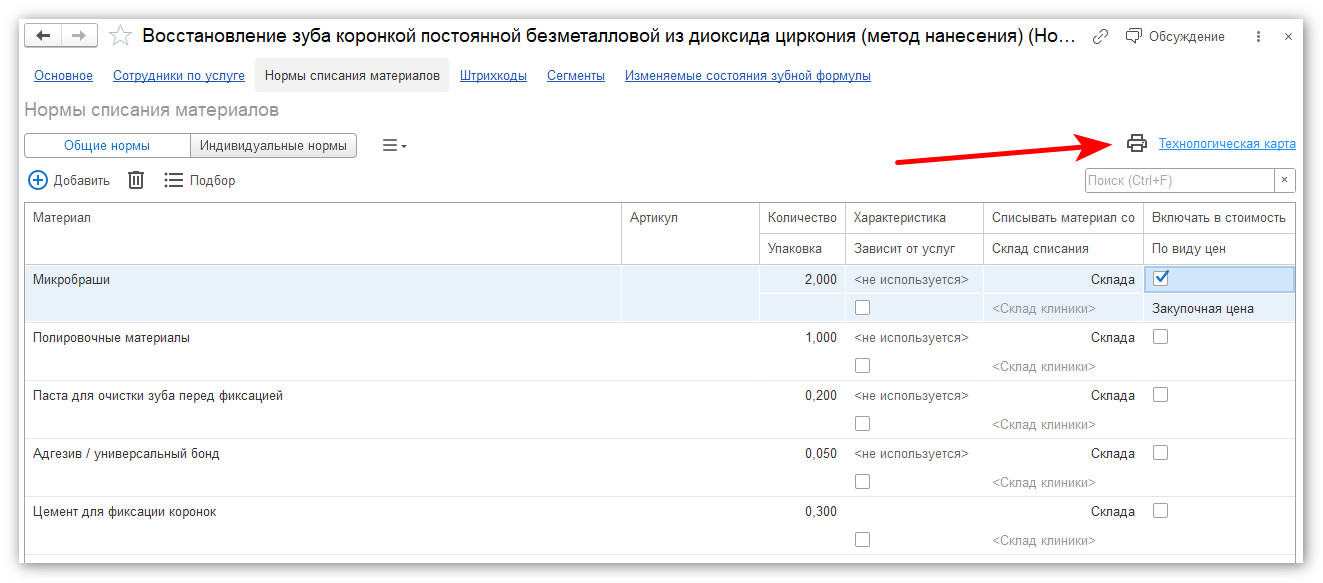Screen dimensions: 1323x583
Task: Open Подбор material selection list
Action: pyautogui.click(x=200, y=180)
